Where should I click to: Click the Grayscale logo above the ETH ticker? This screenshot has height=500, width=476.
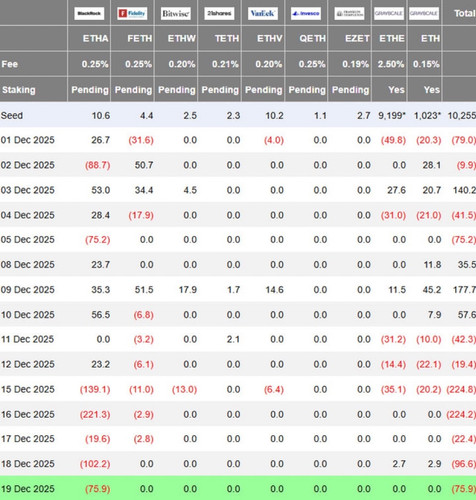424,13
